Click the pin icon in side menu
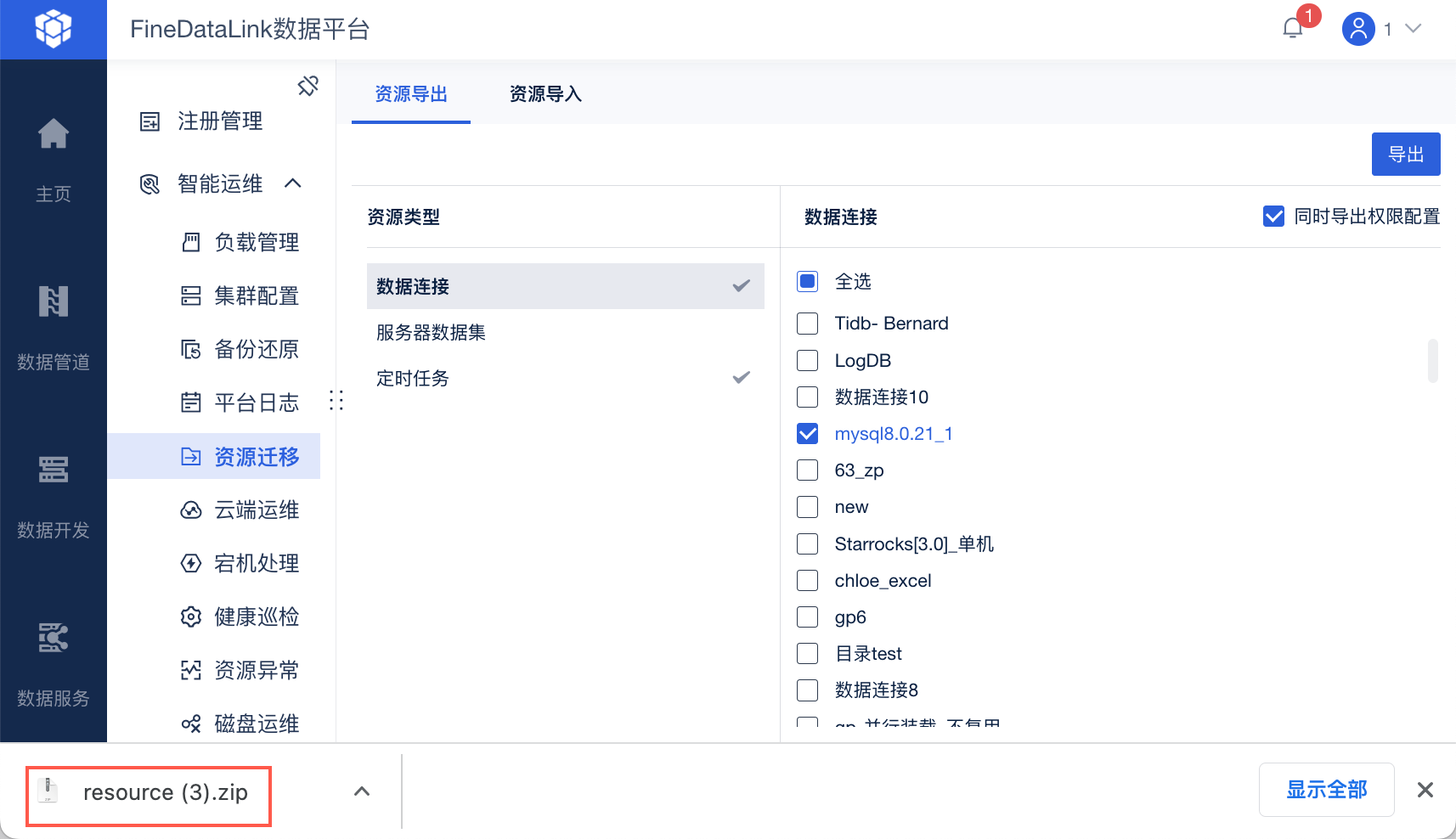The width and height of the screenshot is (1456, 839). 308,86
